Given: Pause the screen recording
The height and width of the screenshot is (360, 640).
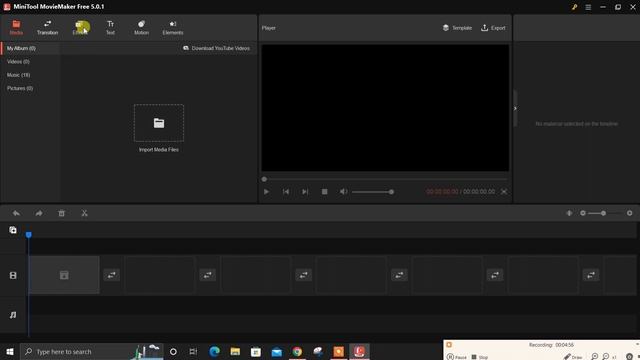Looking at the screenshot, I should click(457, 357).
